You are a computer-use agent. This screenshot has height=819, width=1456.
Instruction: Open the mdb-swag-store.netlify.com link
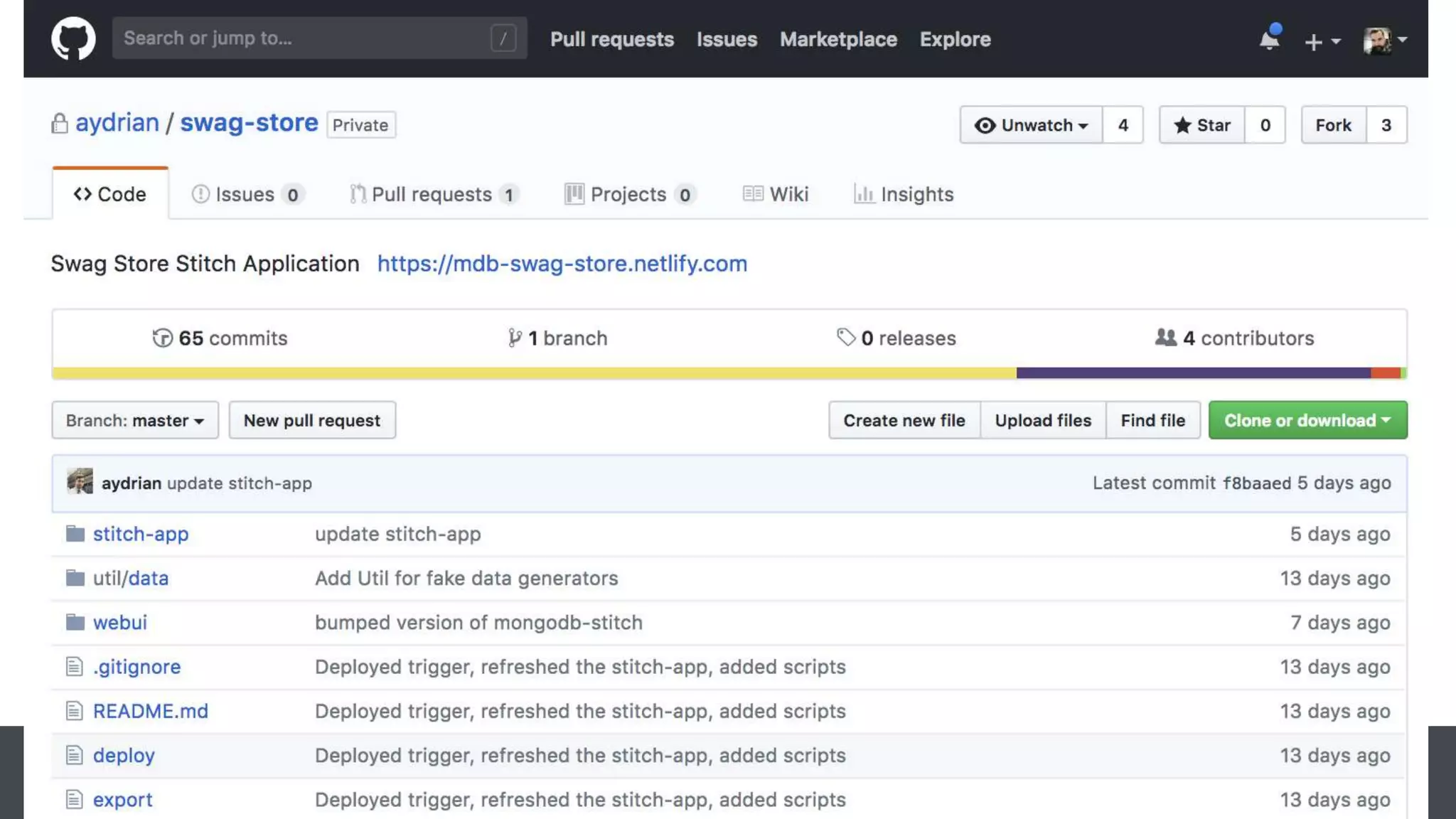pyautogui.click(x=562, y=264)
